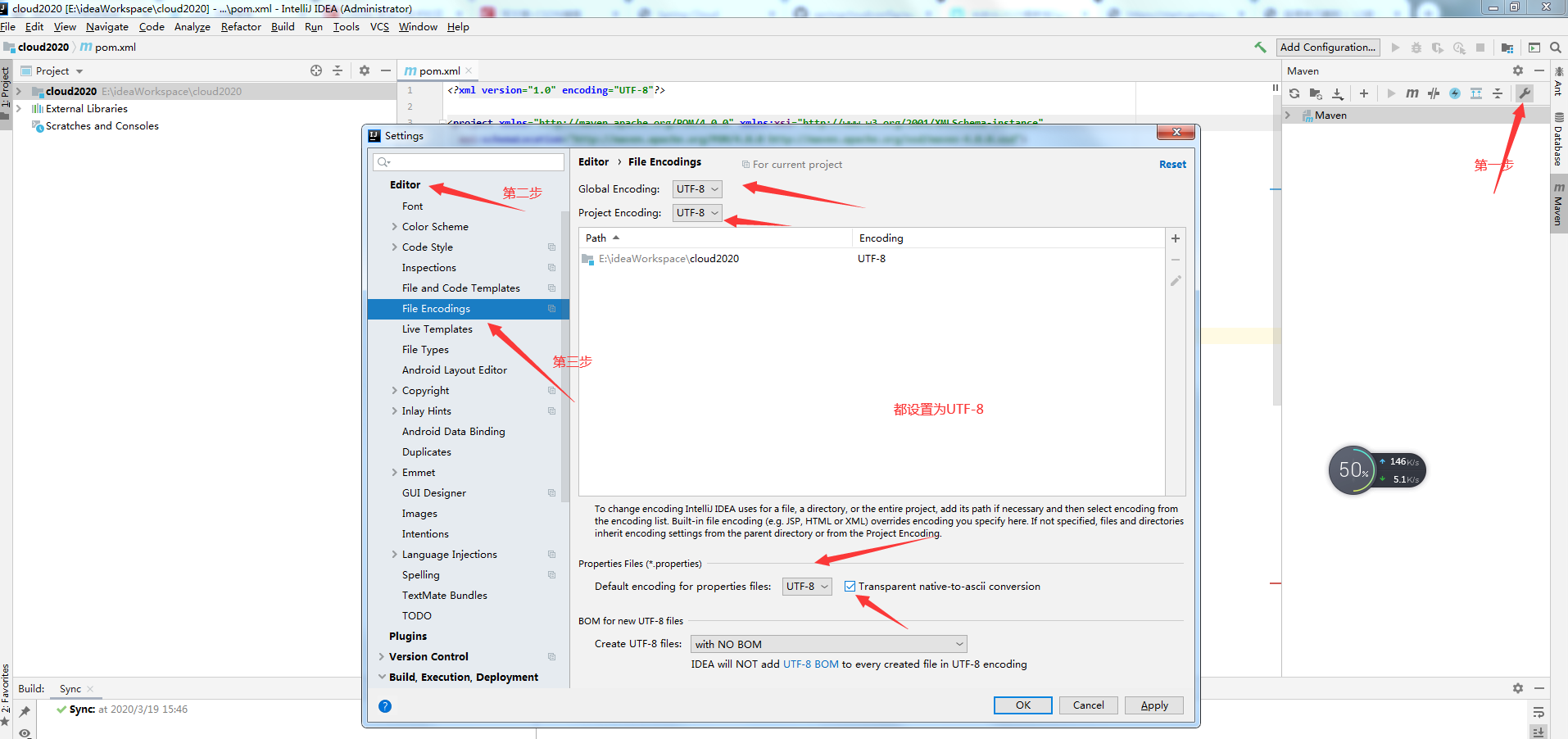
Task: Click Execute Maven Goal 'm' icon
Action: coord(1412,93)
